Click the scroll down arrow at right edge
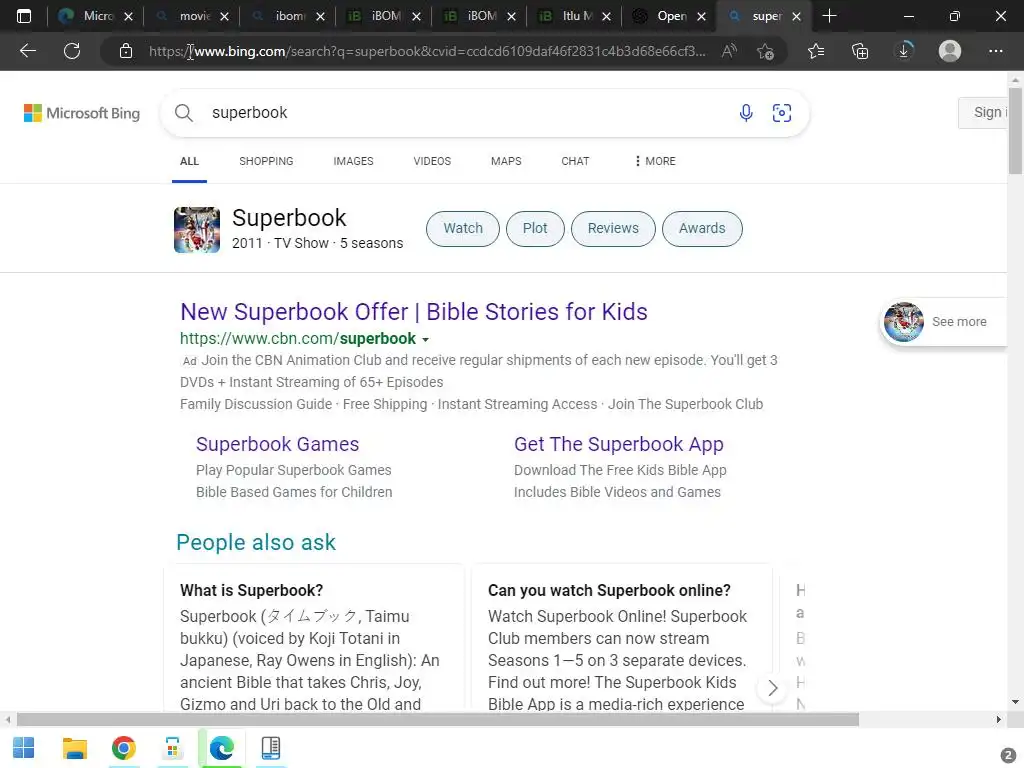 [x=1016, y=703]
